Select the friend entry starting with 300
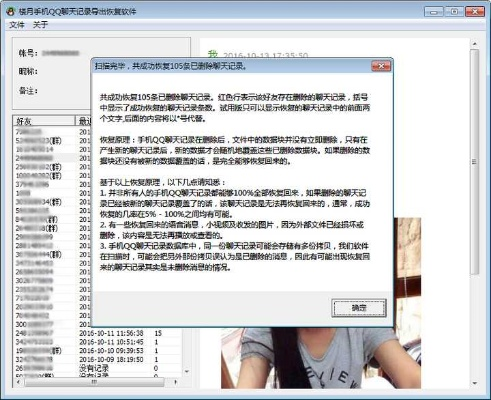 pyautogui.click(x=34, y=324)
